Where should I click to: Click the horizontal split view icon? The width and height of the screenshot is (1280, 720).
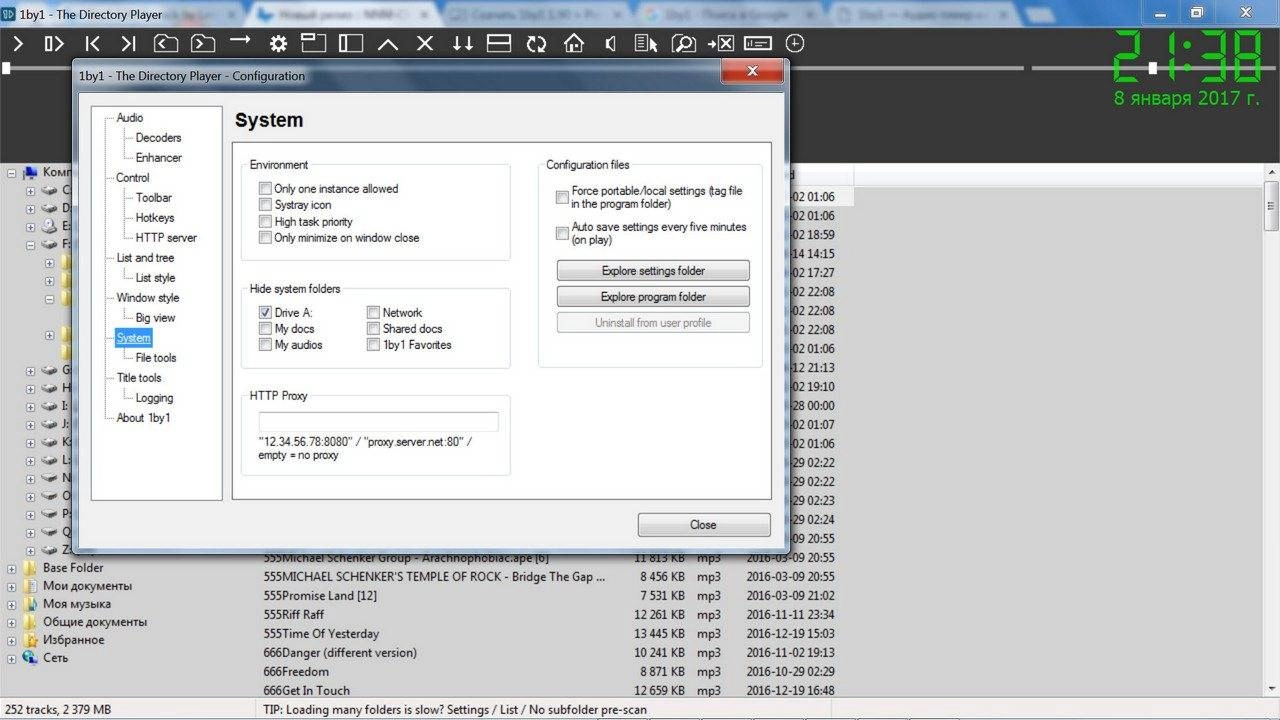click(499, 44)
